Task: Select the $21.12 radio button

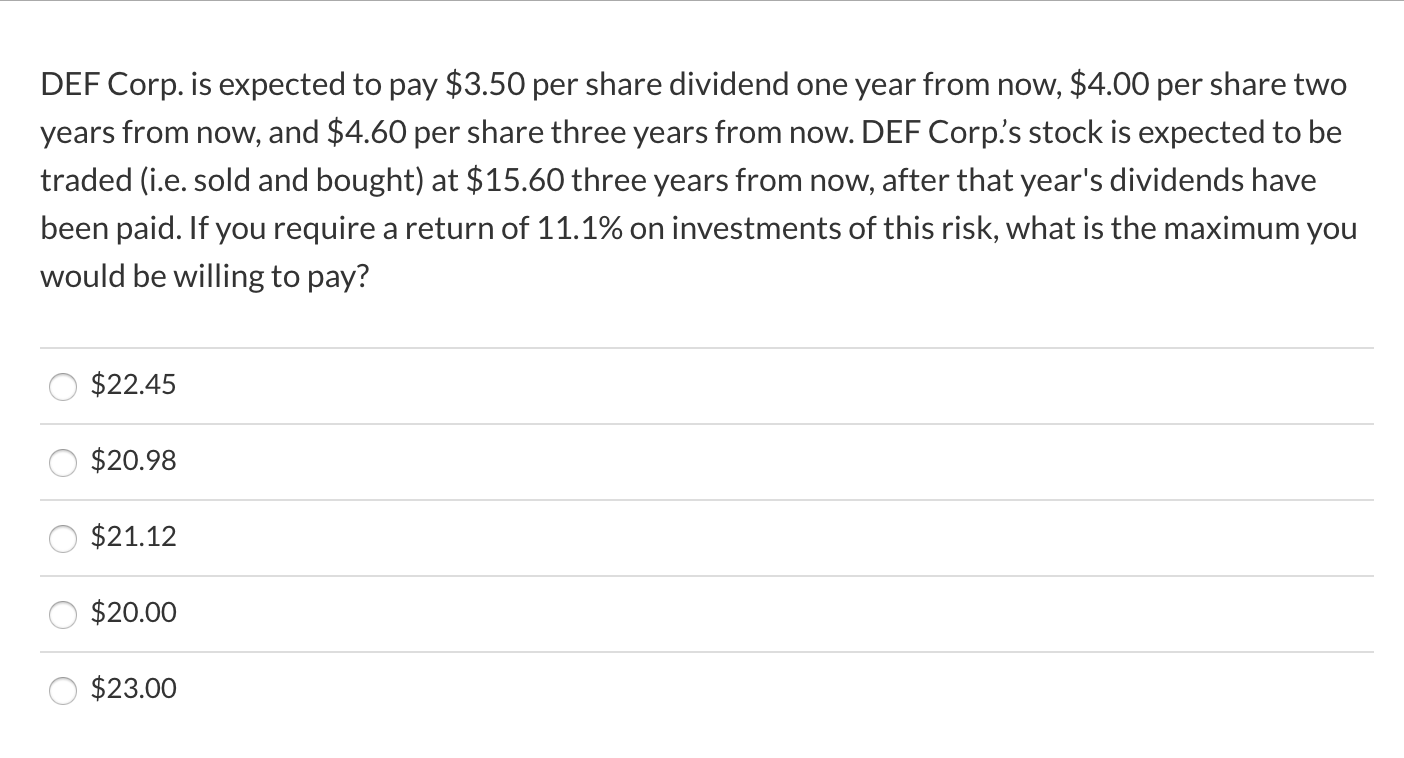Action: click(x=62, y=539)
